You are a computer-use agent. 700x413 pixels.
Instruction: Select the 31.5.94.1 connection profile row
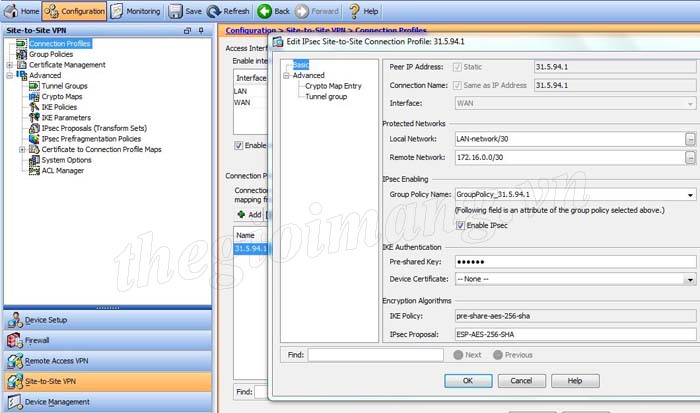(250, 248)
